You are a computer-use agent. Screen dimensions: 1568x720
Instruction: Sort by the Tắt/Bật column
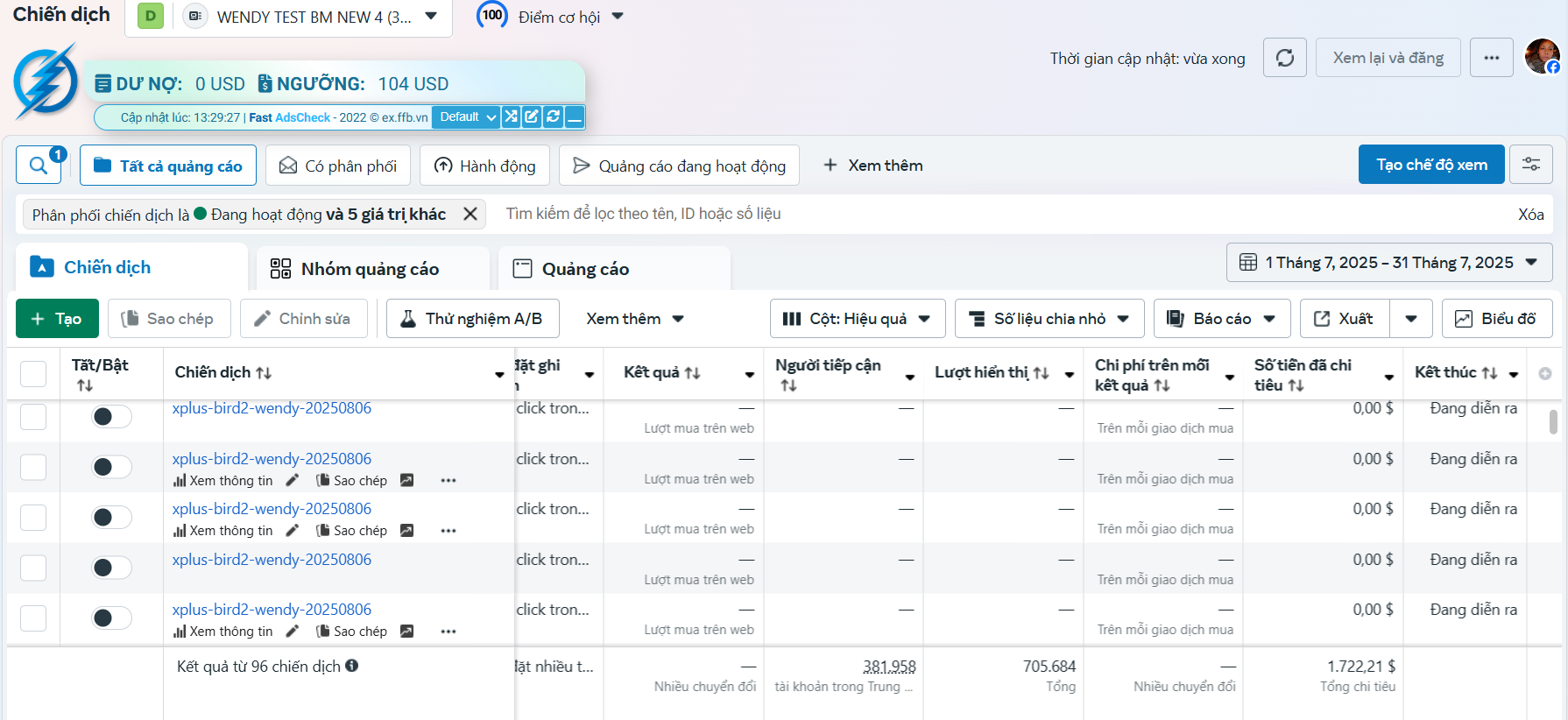(85, 385)
